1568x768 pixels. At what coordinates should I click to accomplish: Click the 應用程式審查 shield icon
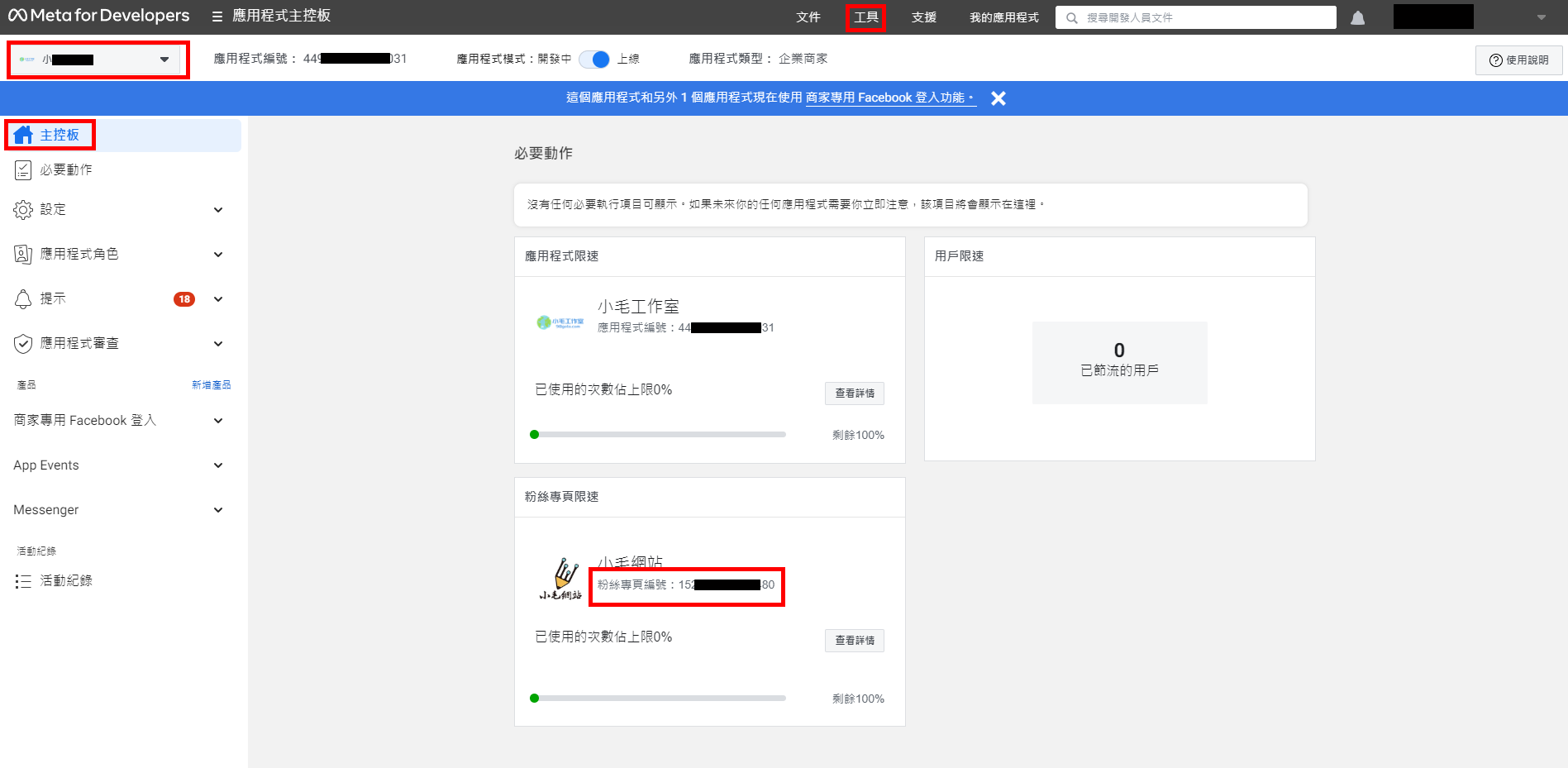coord(23,343)
